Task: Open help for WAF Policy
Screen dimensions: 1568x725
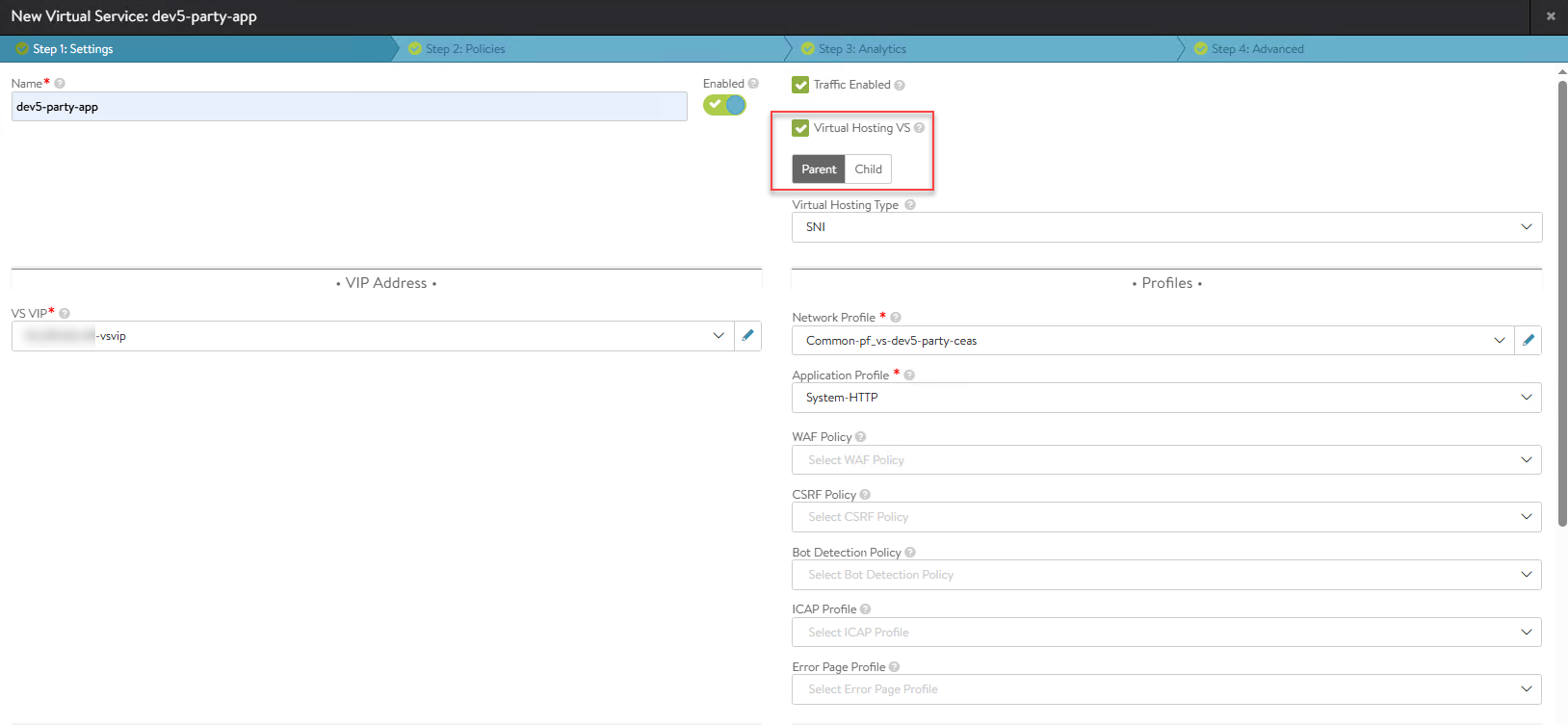Action: pyautogui.click(x=861, y=437)
